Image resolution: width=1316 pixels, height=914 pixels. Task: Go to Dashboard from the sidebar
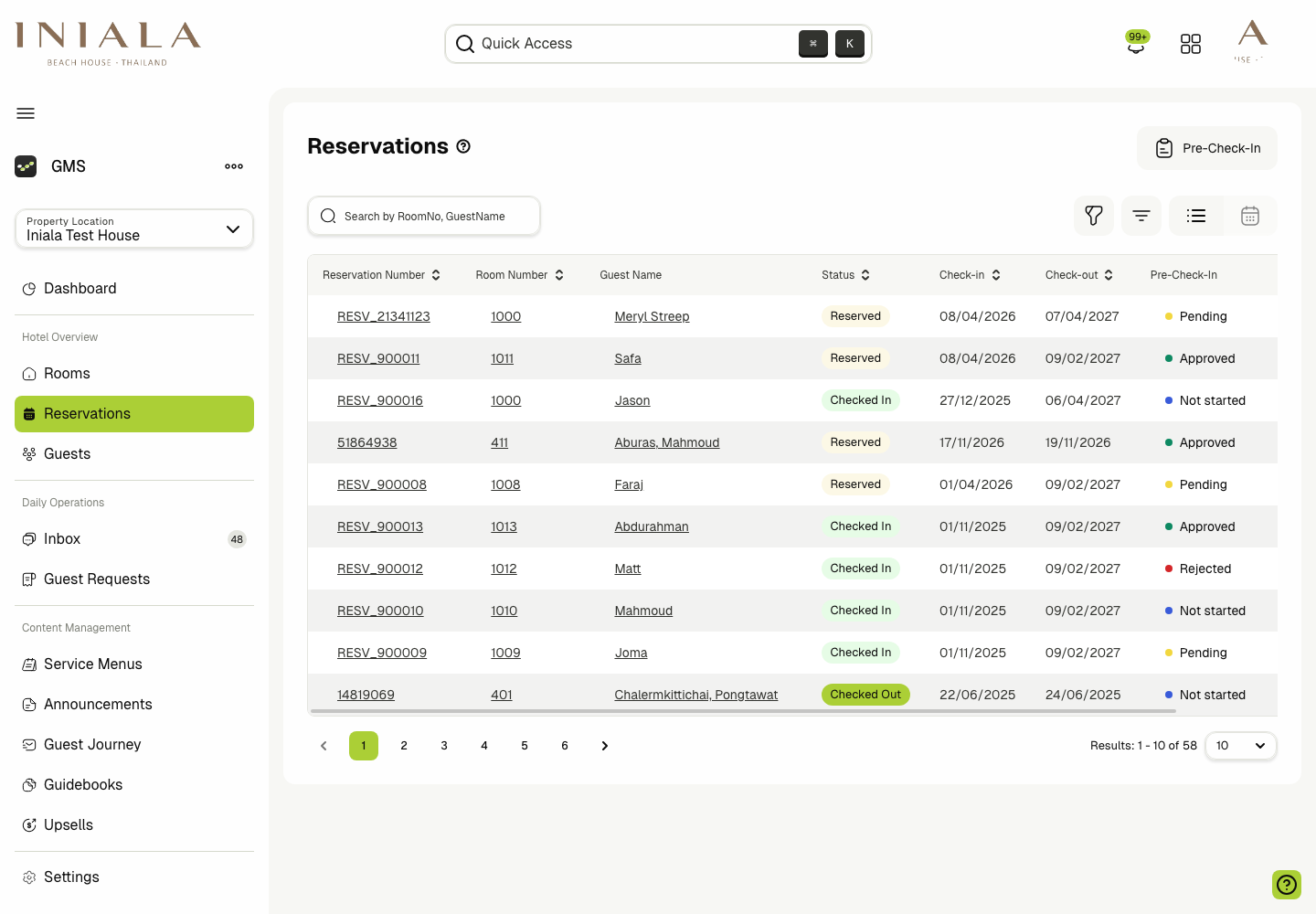click(80, 288)
